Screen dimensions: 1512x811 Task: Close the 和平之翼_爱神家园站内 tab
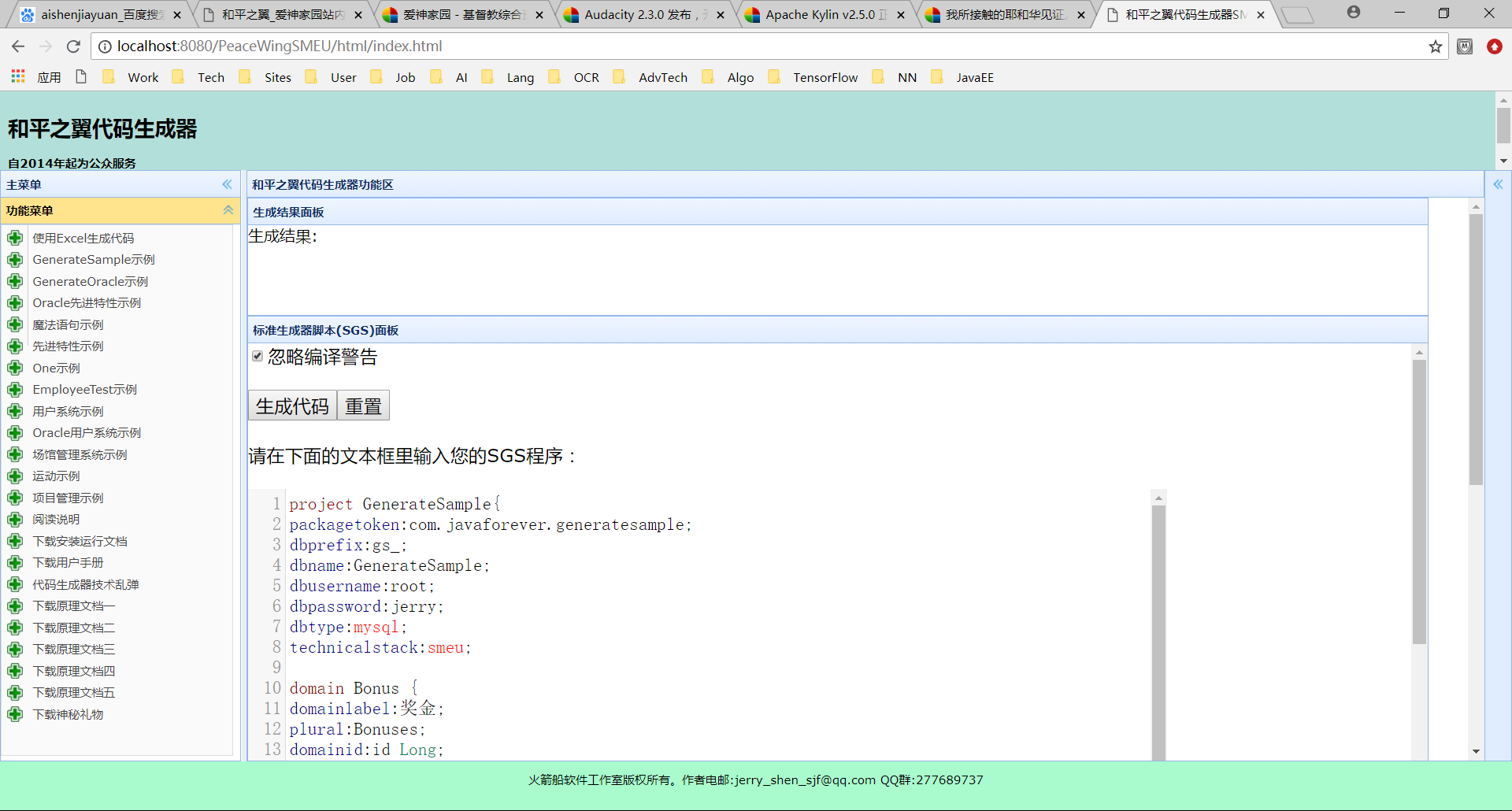coord(359,15)
